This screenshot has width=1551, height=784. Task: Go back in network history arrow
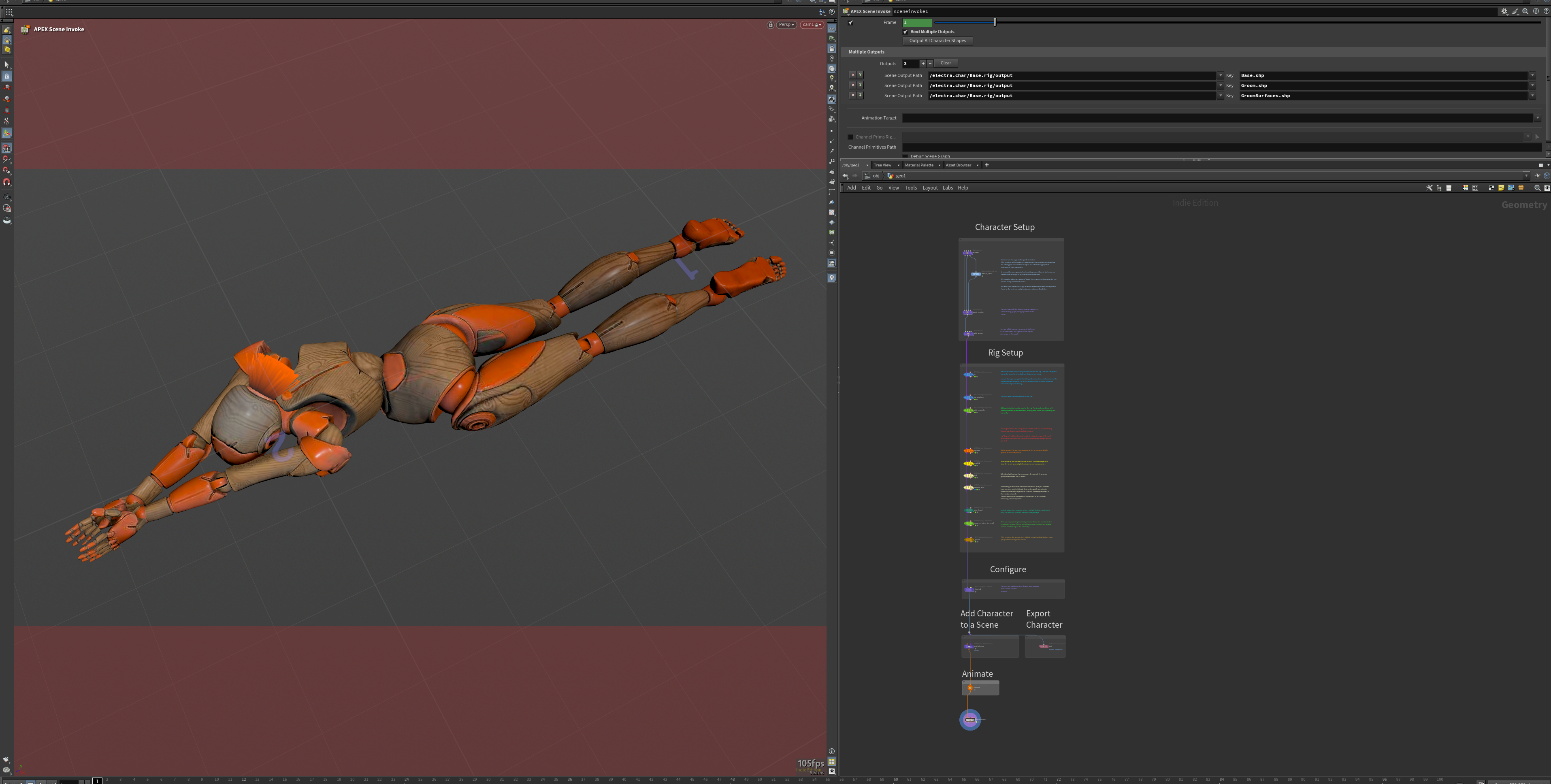[845, 176]
